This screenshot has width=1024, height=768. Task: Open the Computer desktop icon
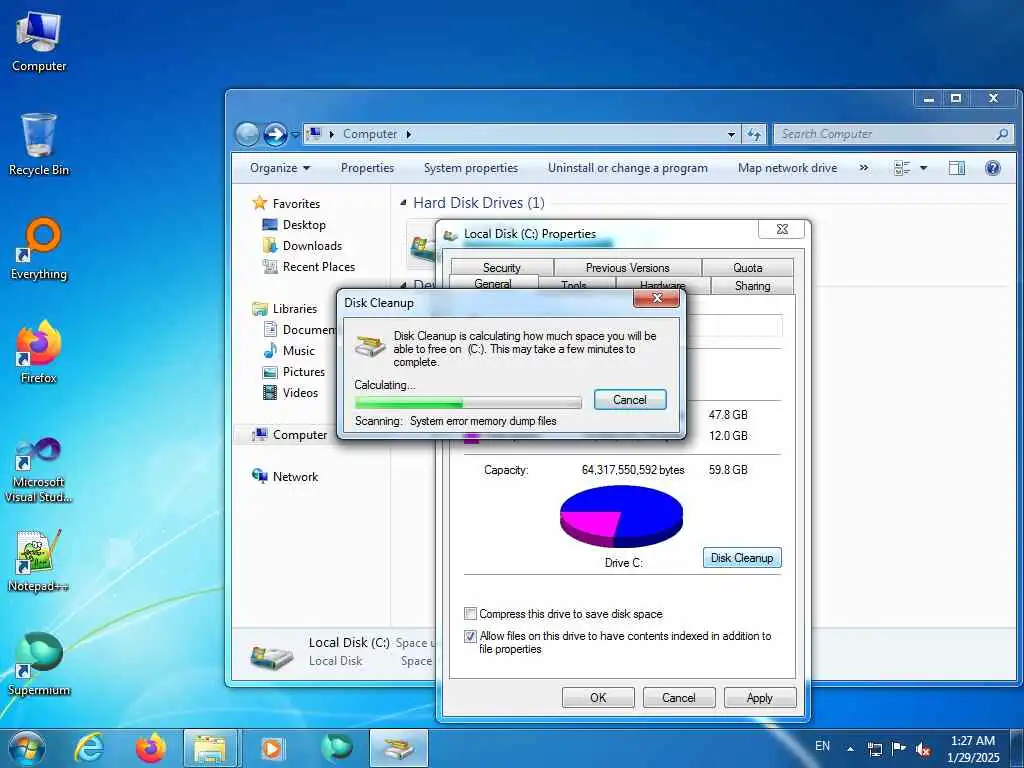tap(39, 42)
